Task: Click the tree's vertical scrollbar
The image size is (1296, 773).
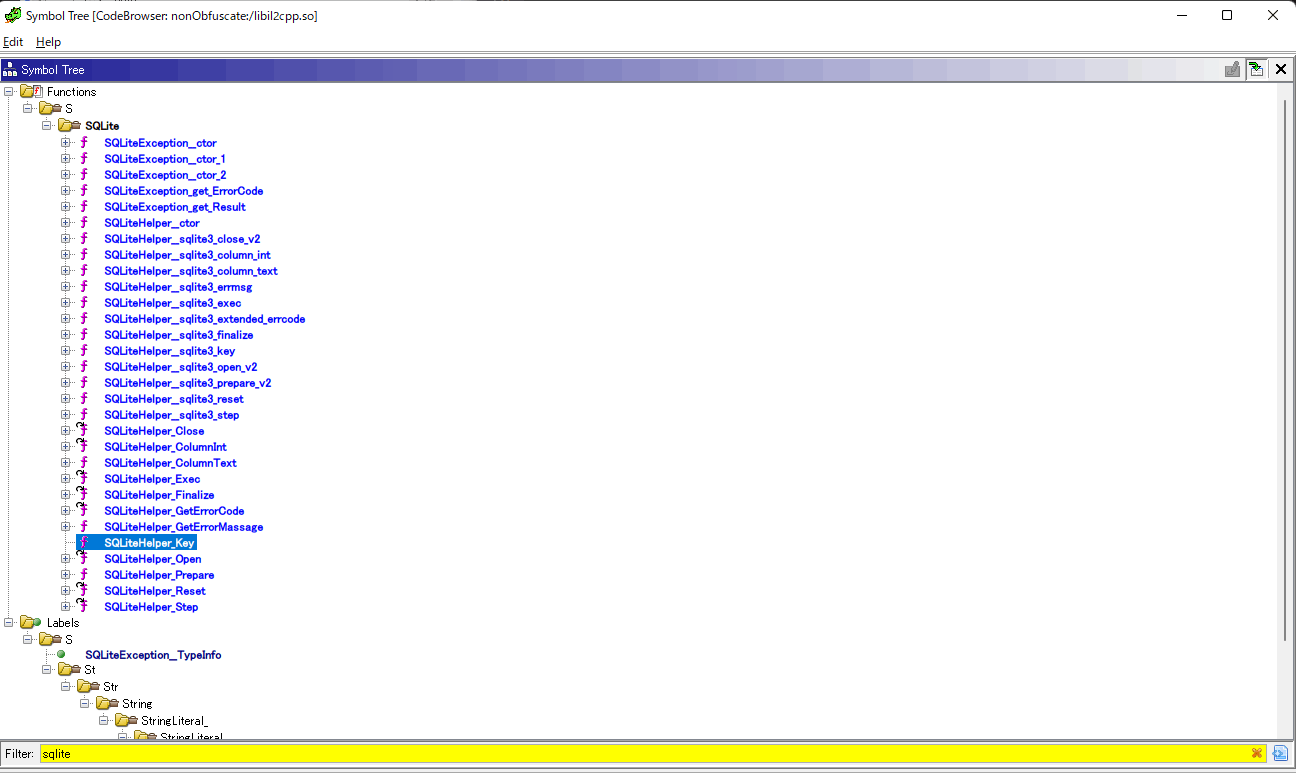Action: 1286,370
